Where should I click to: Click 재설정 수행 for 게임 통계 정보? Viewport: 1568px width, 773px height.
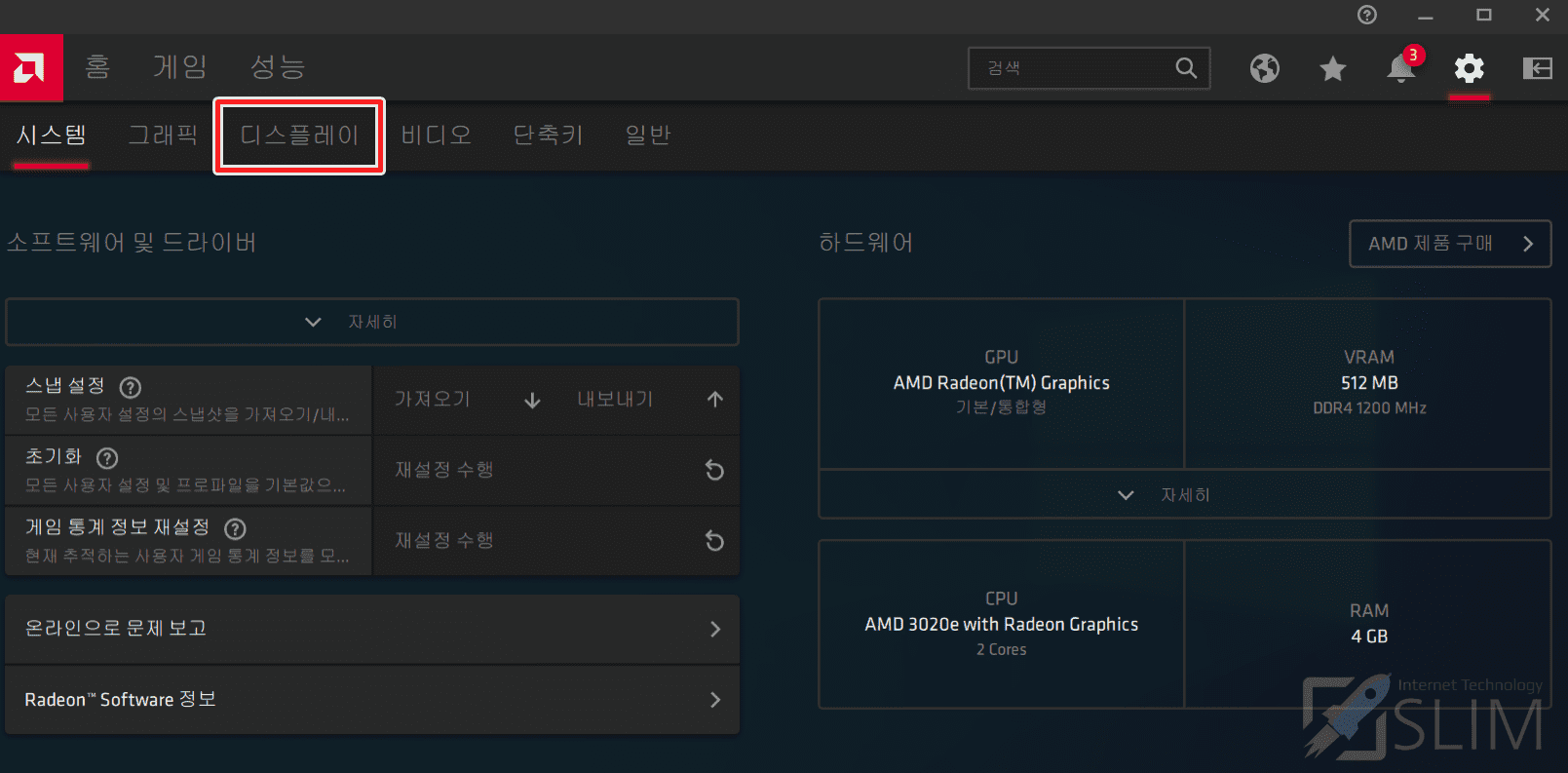555,540
